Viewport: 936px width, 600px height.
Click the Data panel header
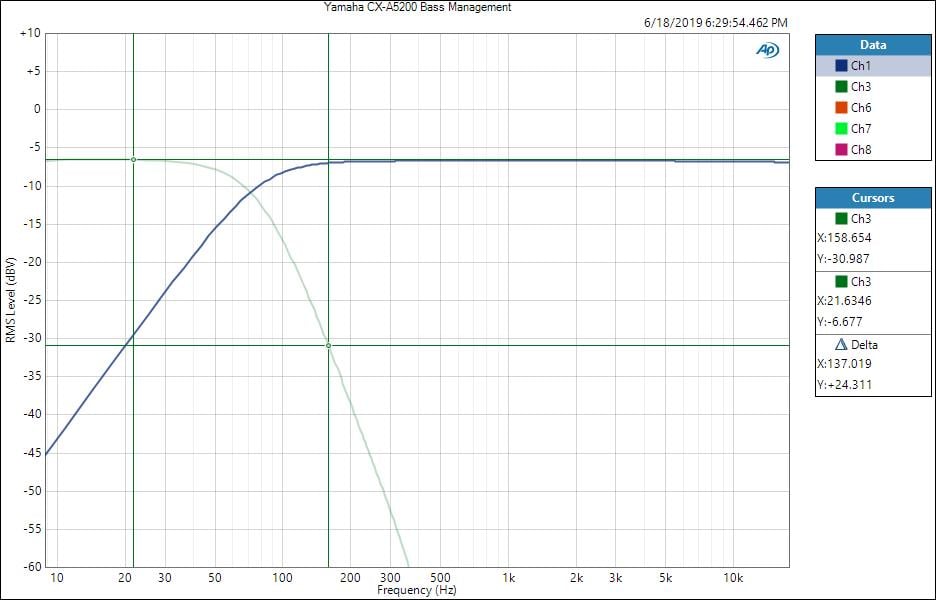point(872,45)
